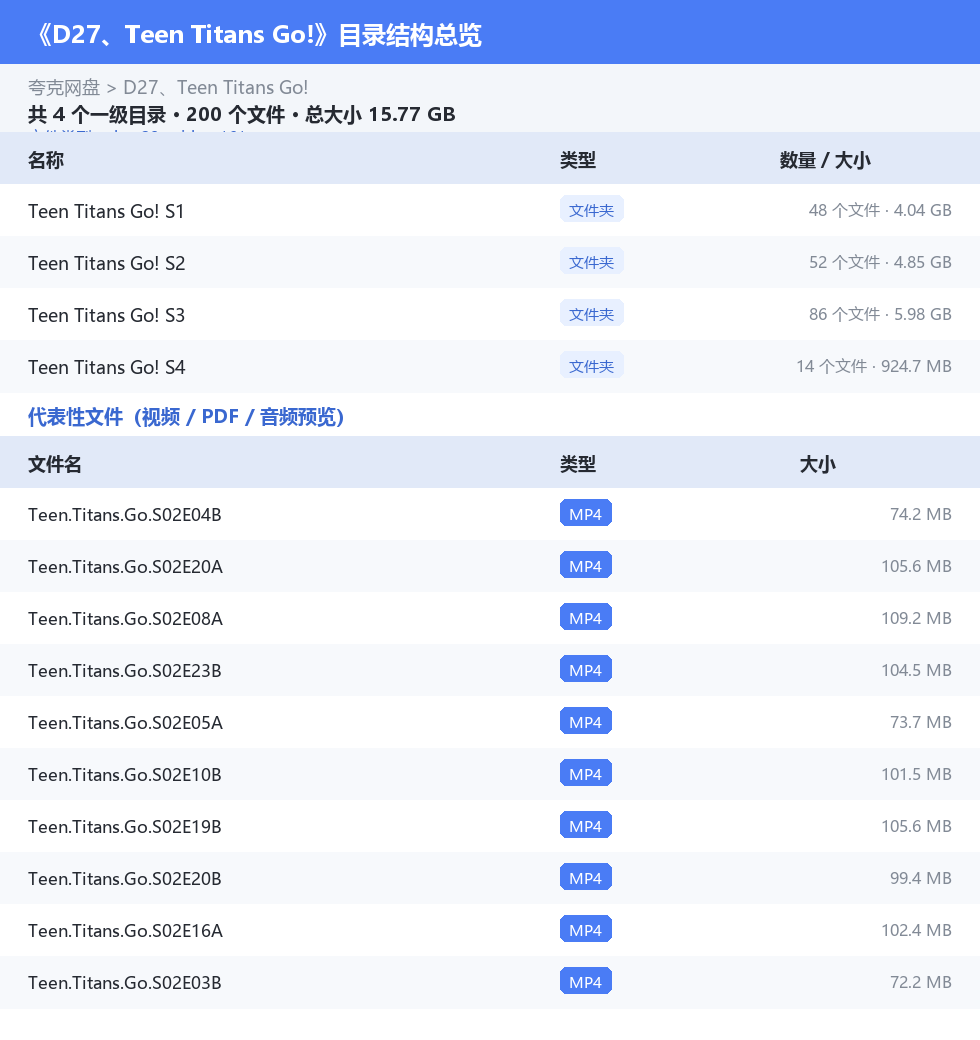Click 类型 header in the 文件名 table
This screenshot has height=1040, width=980.
[578, 464]
